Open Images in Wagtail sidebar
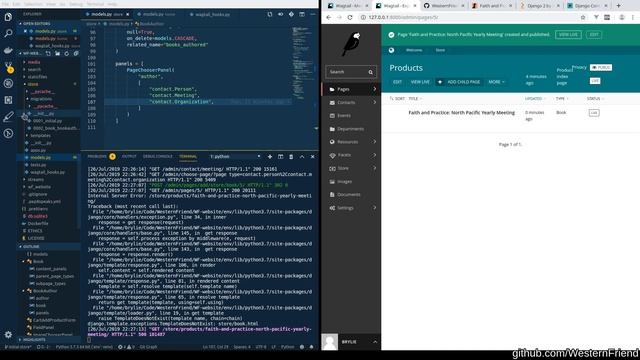Viewport: 640px width, 360px height. click(344, 181)
